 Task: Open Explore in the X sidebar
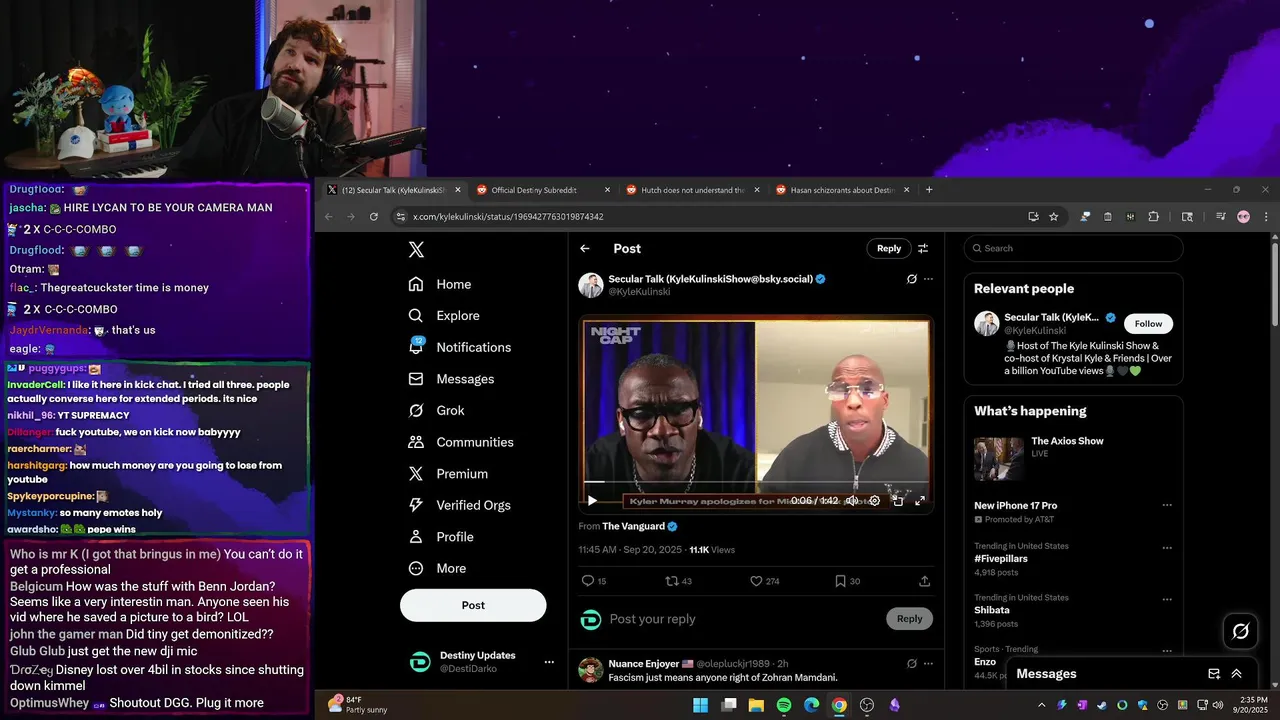point(444,316)
